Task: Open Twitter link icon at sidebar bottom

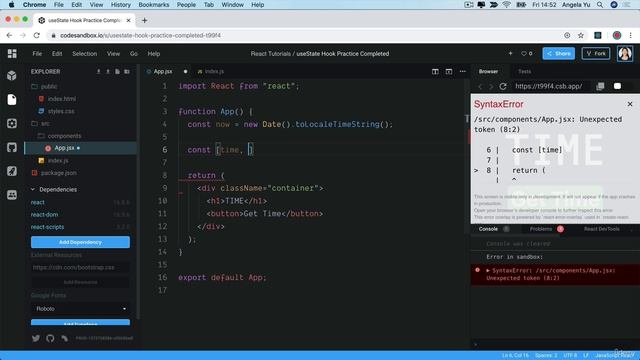Action: pyautogui.click(x=36, y=338)
